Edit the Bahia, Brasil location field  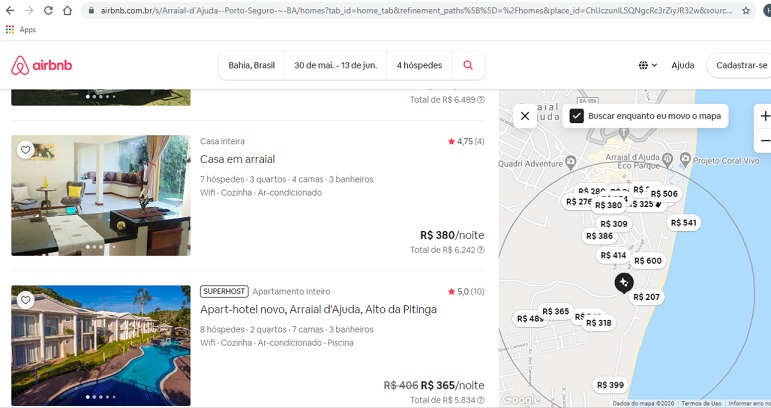[x=251, y=65]
